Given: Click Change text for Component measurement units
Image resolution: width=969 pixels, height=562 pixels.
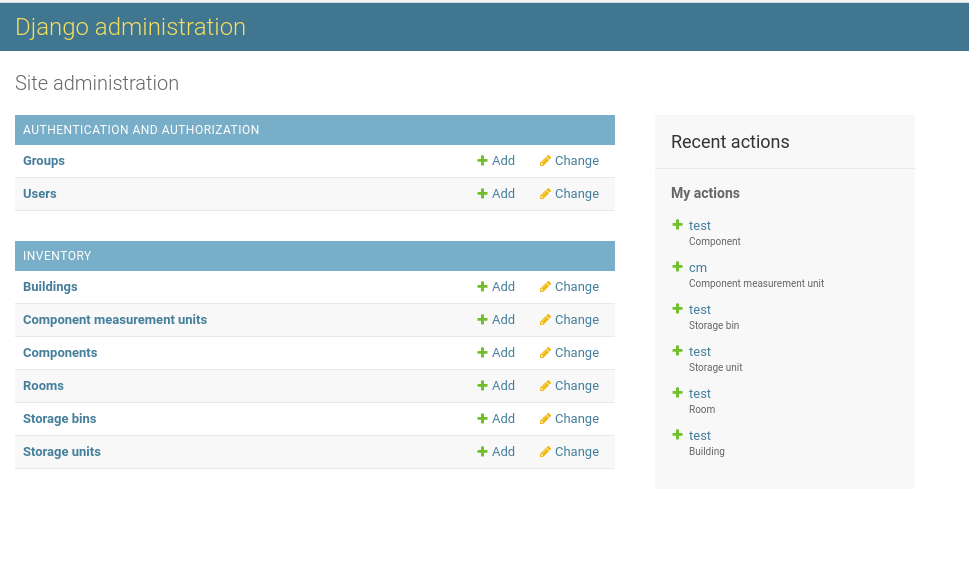Looking at the screenshot, I should click(577, 320).
